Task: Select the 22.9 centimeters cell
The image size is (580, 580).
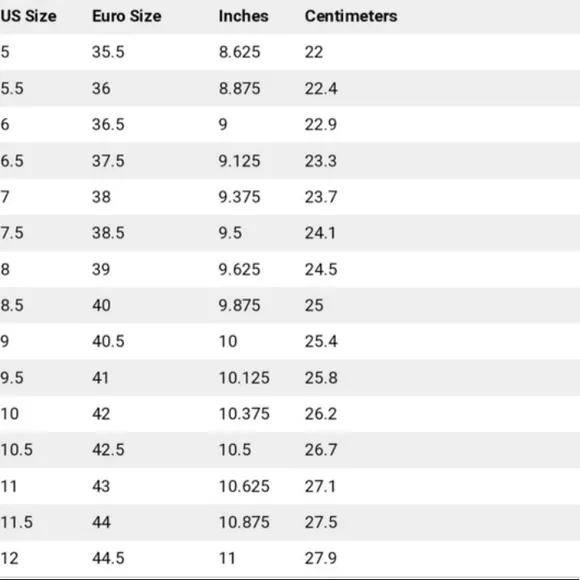Action: (x=321, y=124)
